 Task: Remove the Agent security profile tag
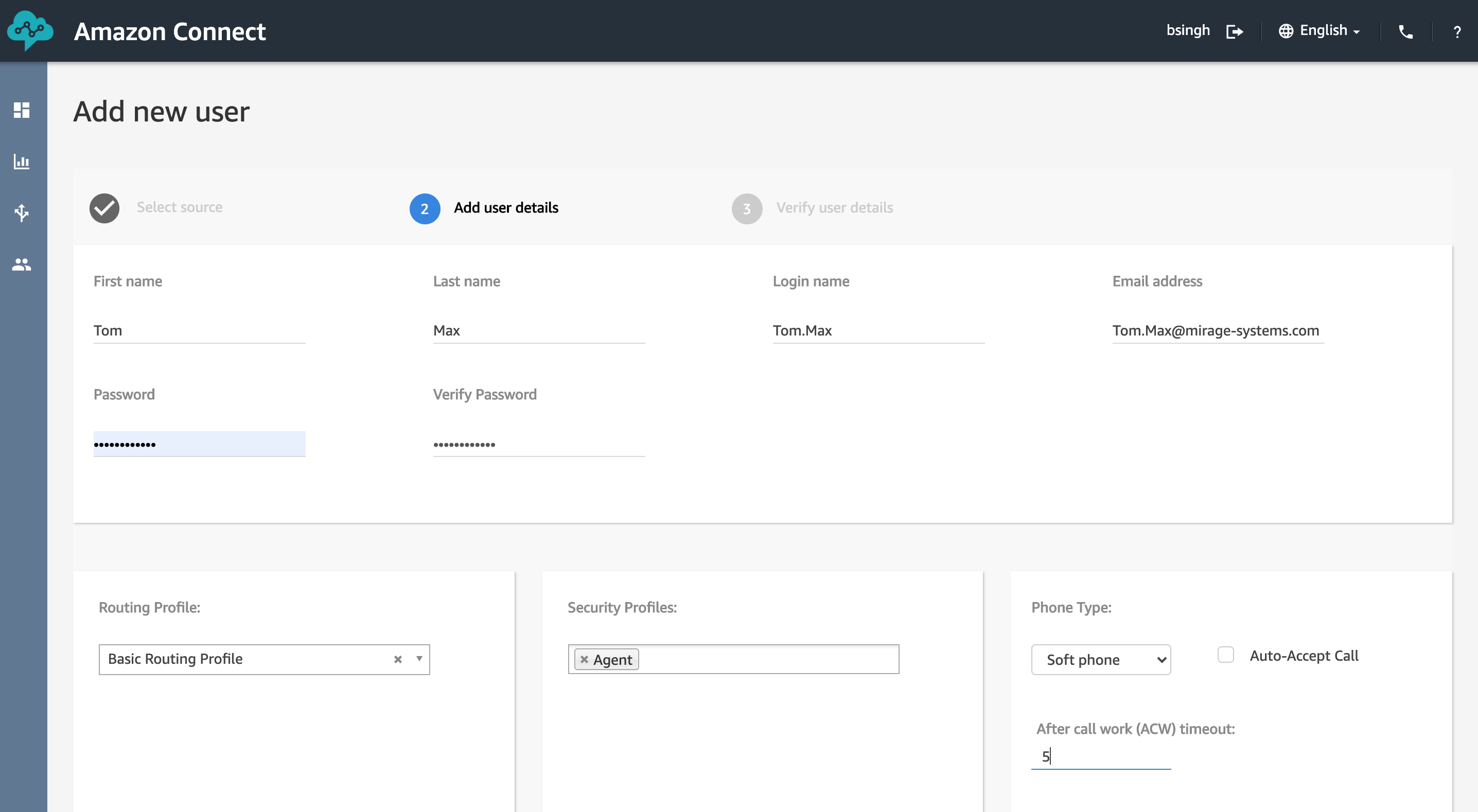click(584, 659)
